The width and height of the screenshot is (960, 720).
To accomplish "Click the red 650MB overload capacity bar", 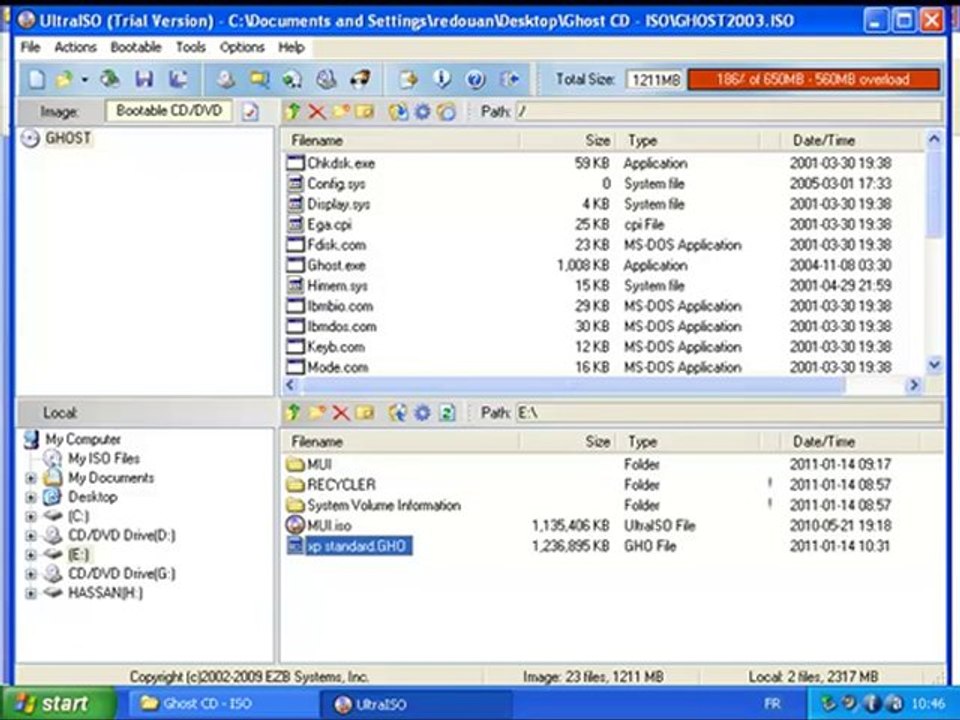I will 814,80.
